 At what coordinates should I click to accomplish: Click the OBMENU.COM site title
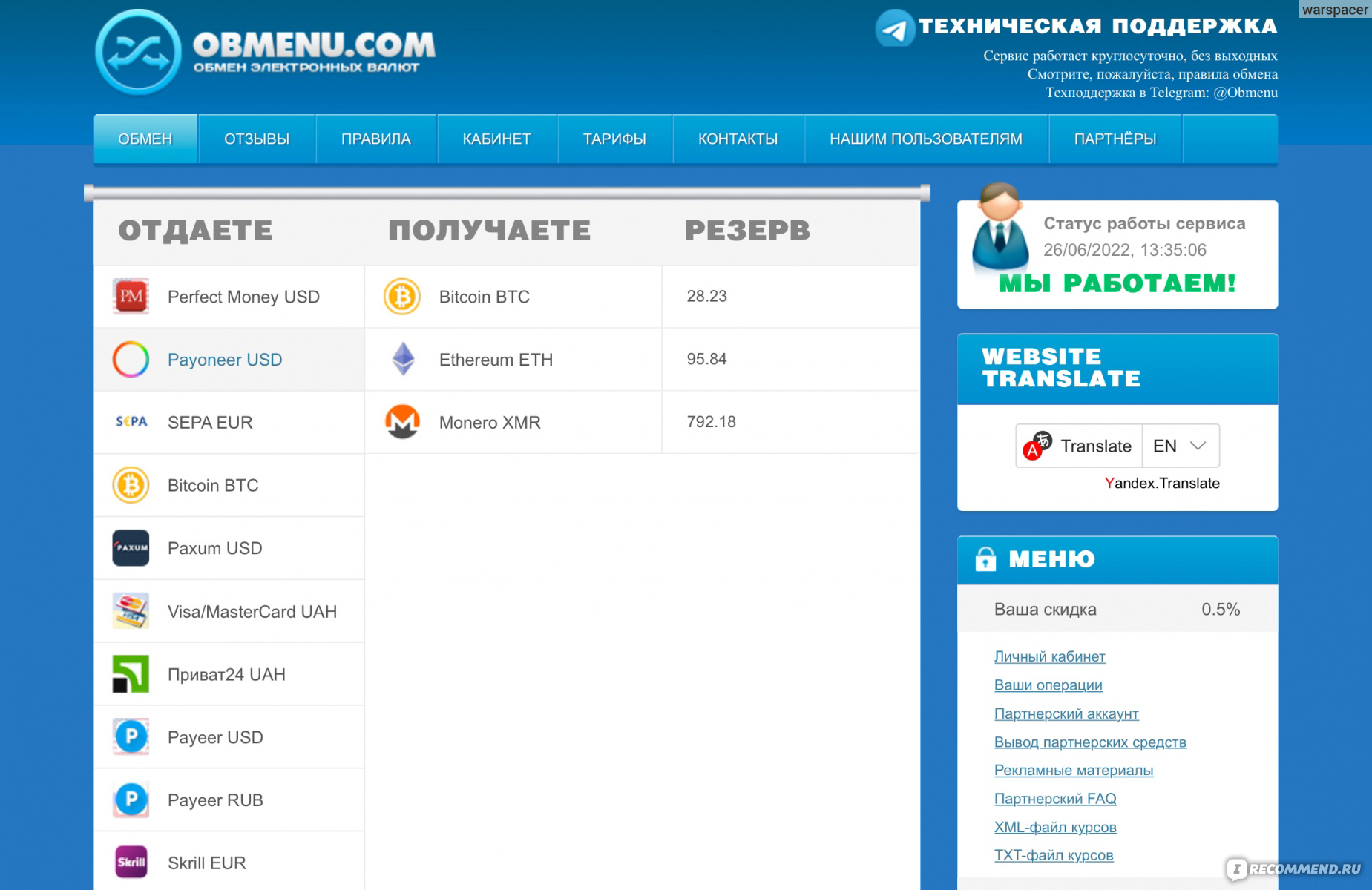tap(314, 45)
